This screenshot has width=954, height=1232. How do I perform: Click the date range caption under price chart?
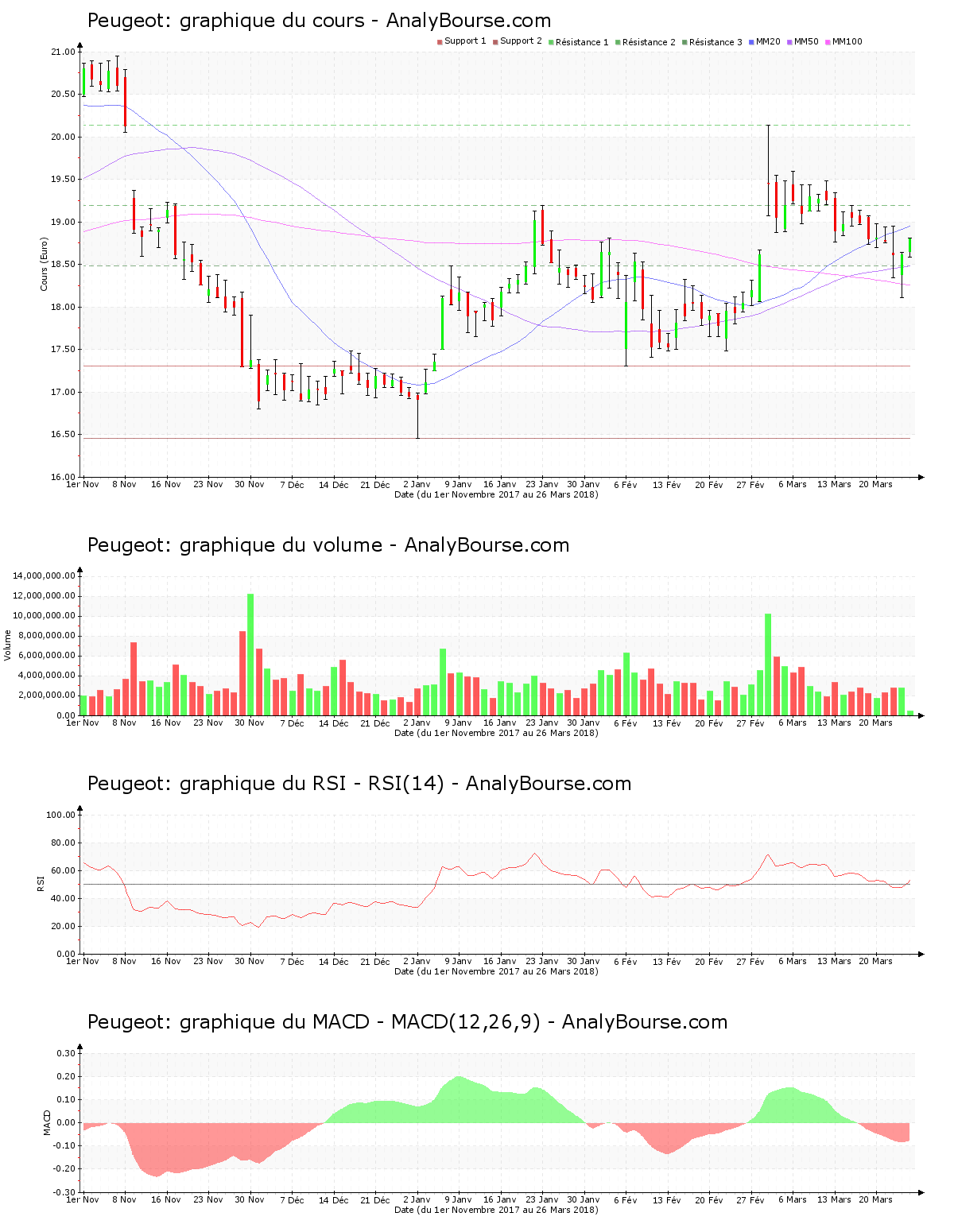(x=496, y=494)
